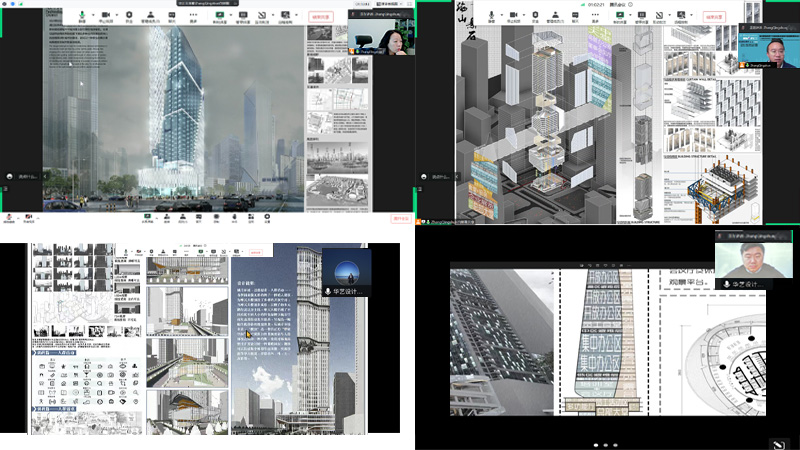The width and height of the screenshot is (800, 450).
Task: Open manage members in top-left meeting toolbar
Action: pos(150,16)
